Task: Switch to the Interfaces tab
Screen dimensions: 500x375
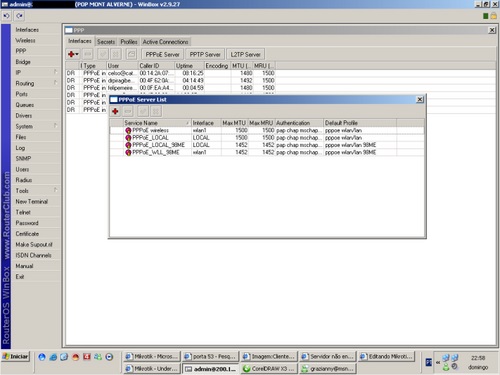Action: tap(80, 41)
